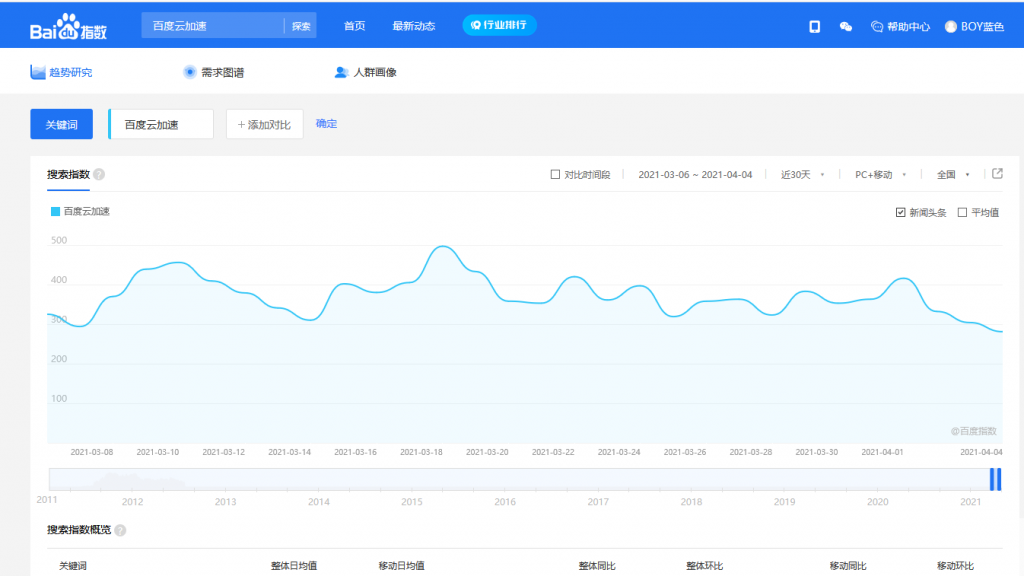Click the 百度云加速 keyword field
The image size is (1024, 576).
(161, 124)
